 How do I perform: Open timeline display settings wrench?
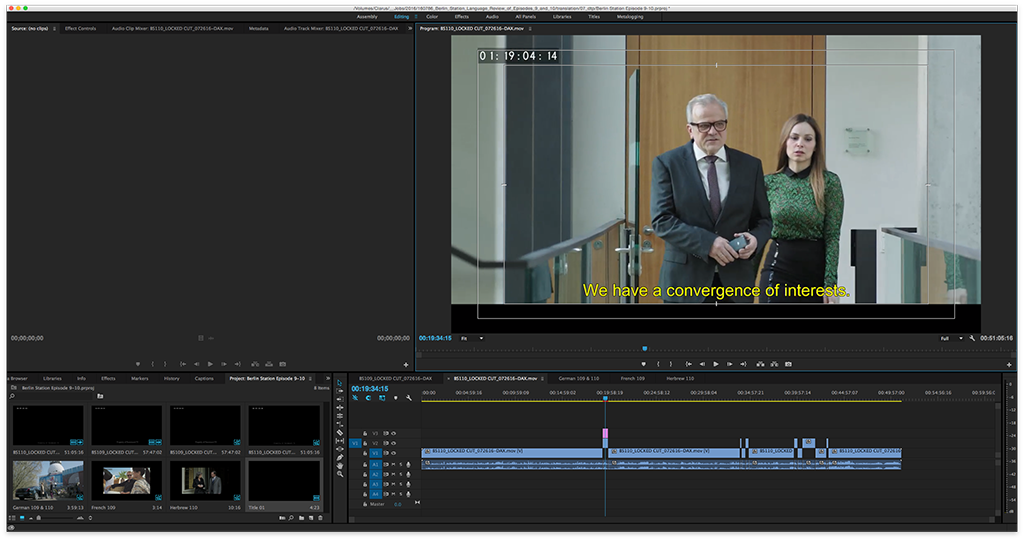pos(409,398)
